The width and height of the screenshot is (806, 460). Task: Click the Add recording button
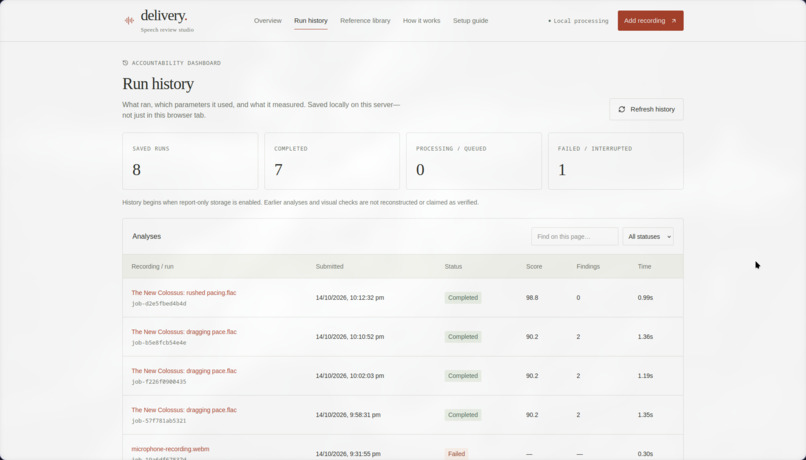tap(650, 21)
